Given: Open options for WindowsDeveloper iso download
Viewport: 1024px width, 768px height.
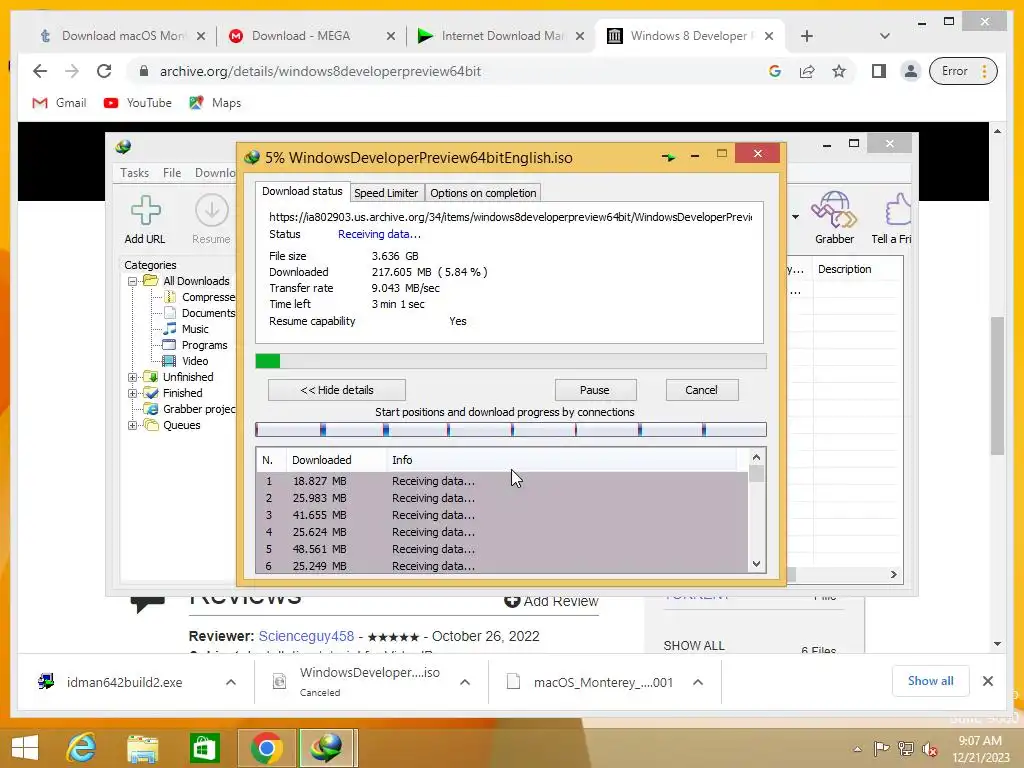Looking at the screenshot, I should click(465, 682).
